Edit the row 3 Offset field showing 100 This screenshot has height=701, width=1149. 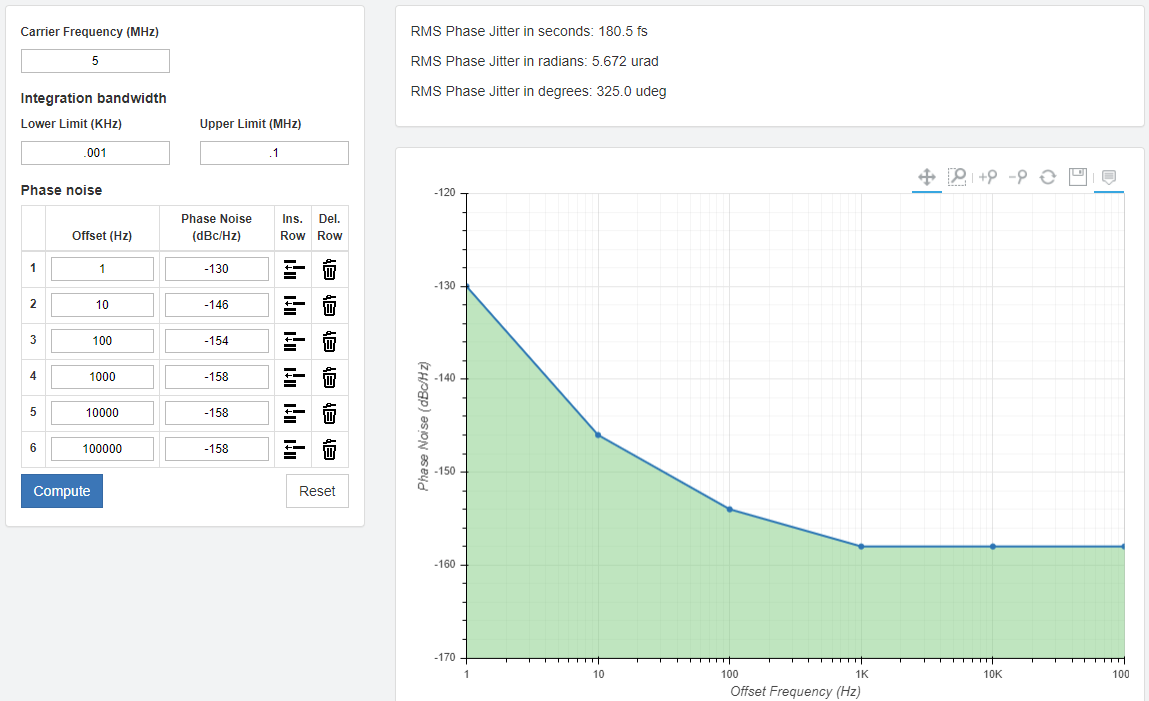click(x=102, y=341)
